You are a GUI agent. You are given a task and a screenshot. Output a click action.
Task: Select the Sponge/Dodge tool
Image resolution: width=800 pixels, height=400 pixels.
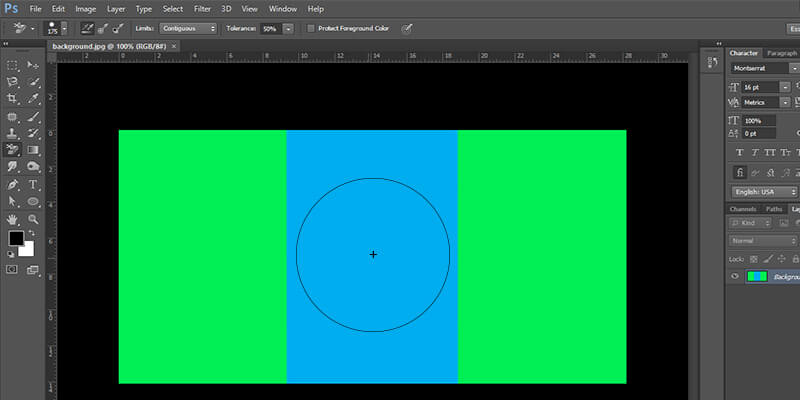click(x=33, y=166)
